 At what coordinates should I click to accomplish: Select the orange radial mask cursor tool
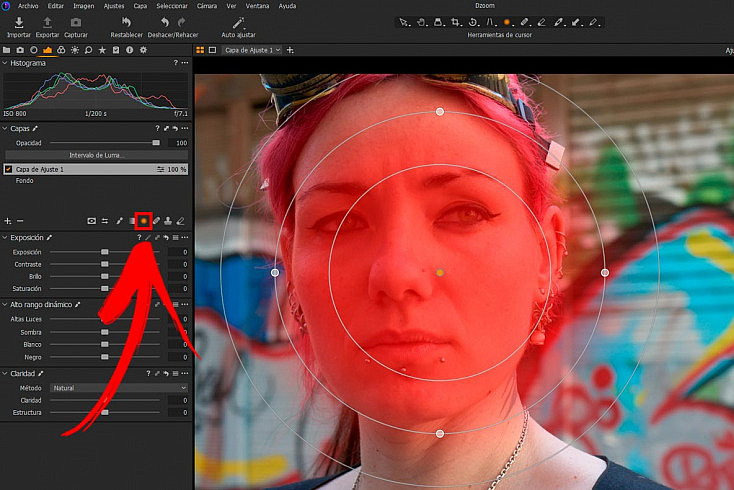[506, 22]
